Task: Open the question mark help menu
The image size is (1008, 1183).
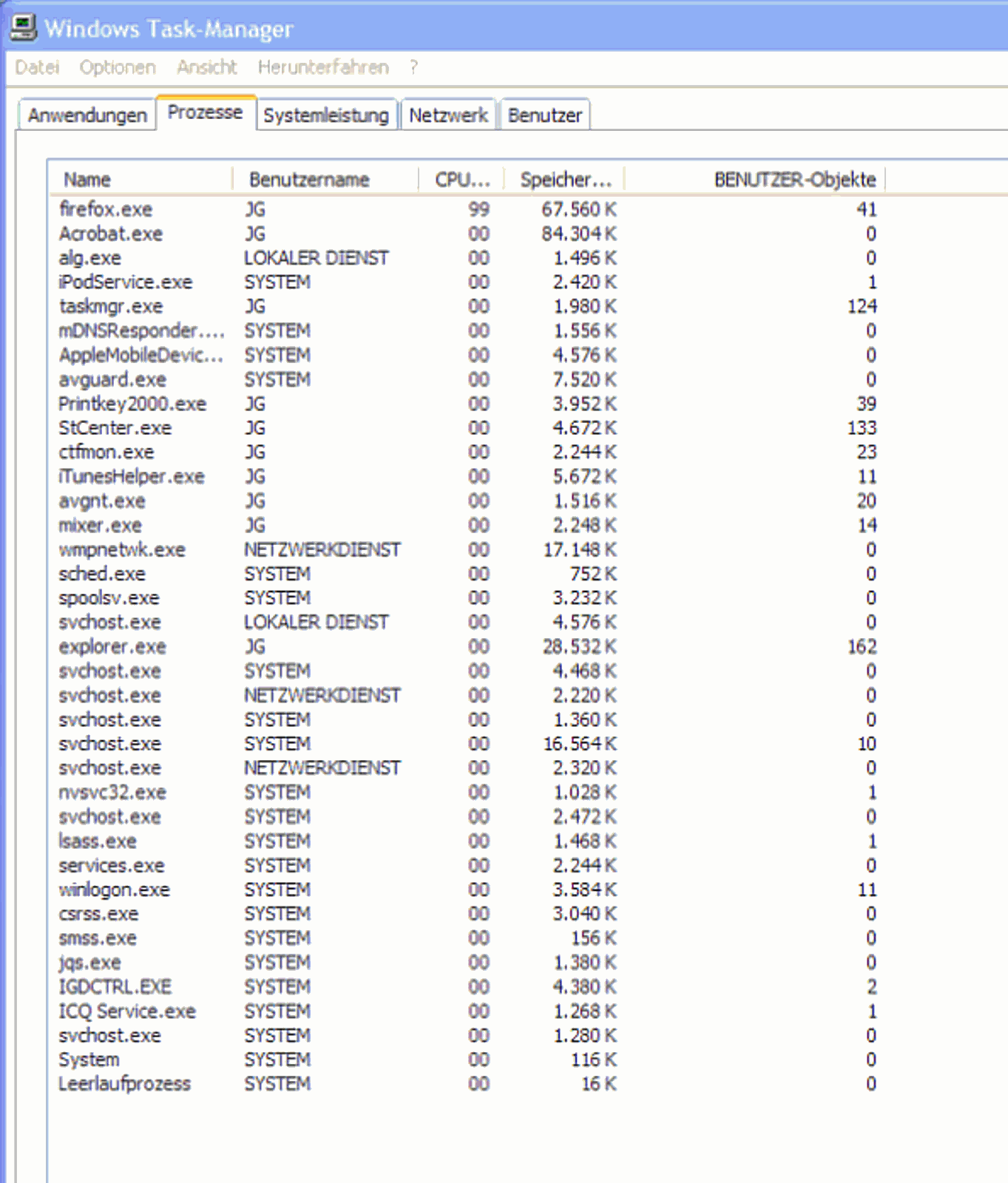Action: (413, 67)
